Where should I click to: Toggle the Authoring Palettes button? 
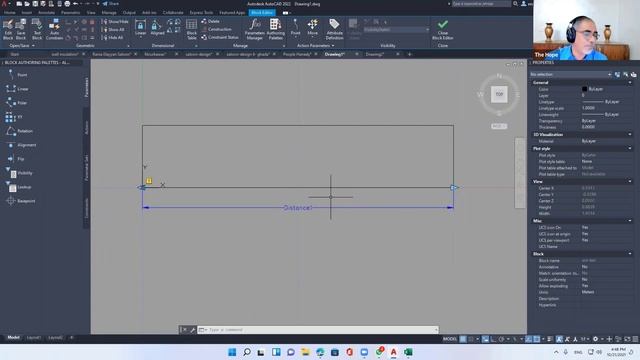point(276,29)
